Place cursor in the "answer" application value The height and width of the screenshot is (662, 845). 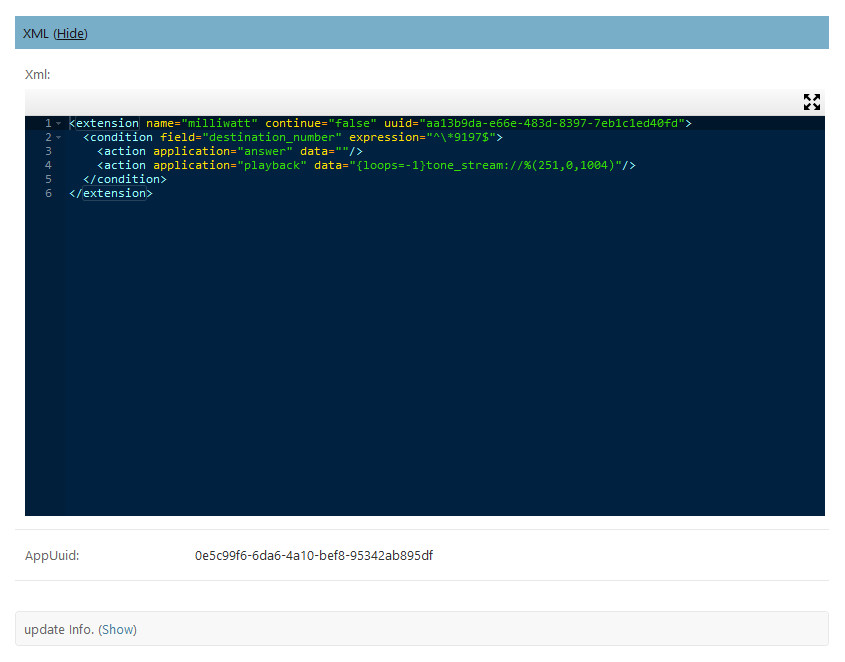click(263, 151)
